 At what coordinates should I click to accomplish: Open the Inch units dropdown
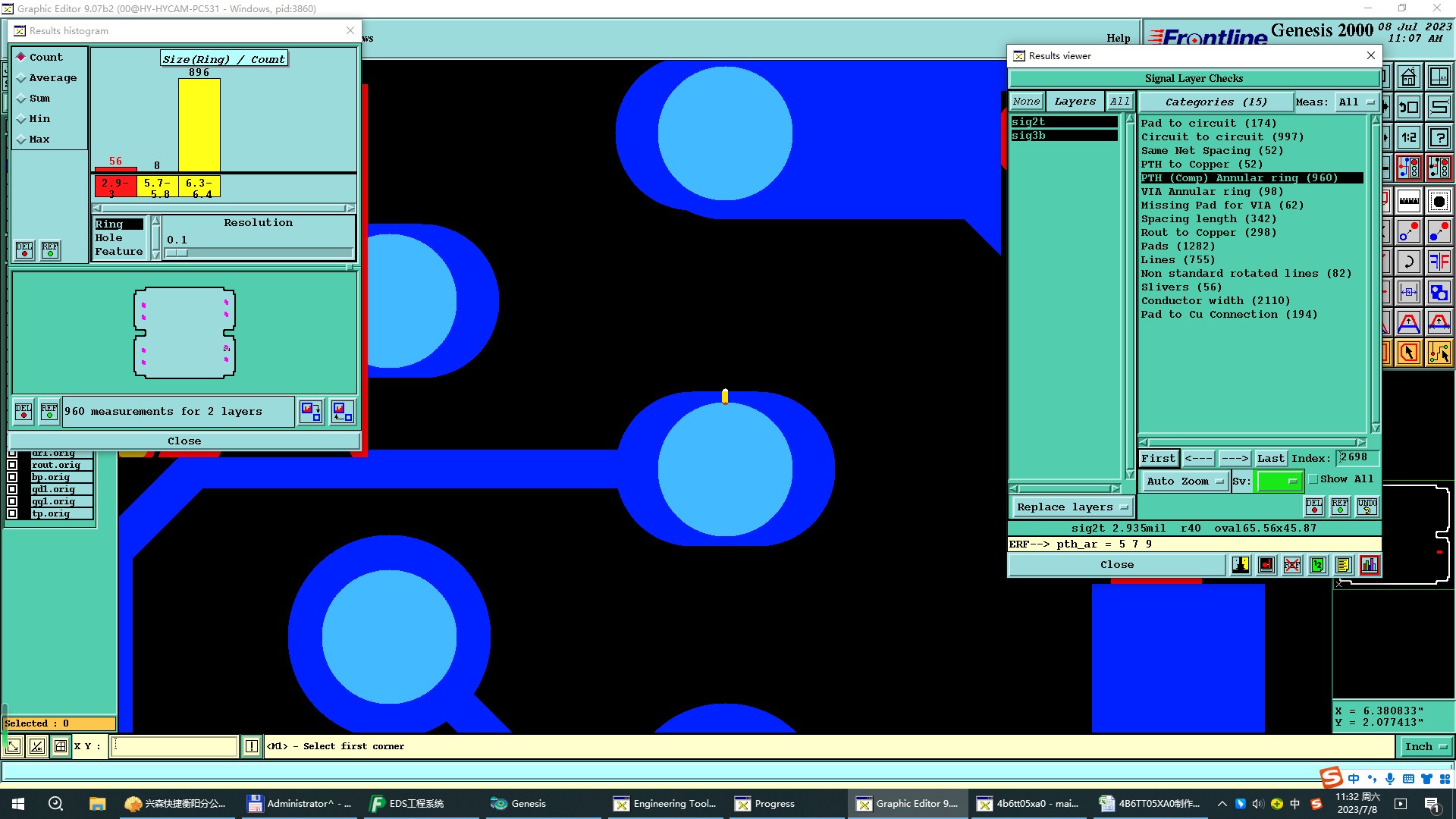[x=1426, y=746]
